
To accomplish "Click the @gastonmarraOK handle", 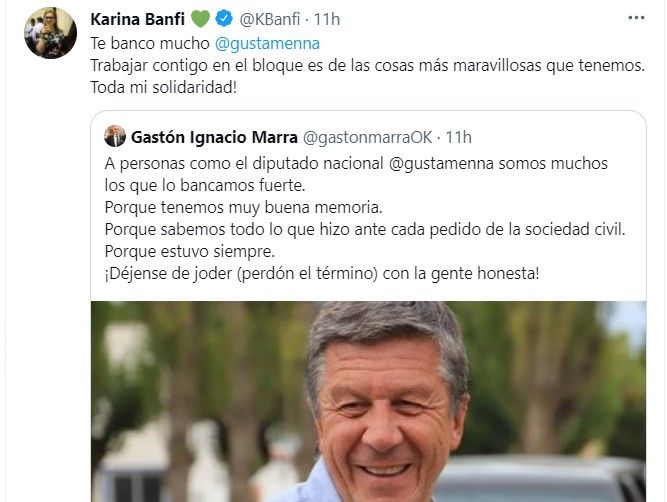I will point(367,137).
